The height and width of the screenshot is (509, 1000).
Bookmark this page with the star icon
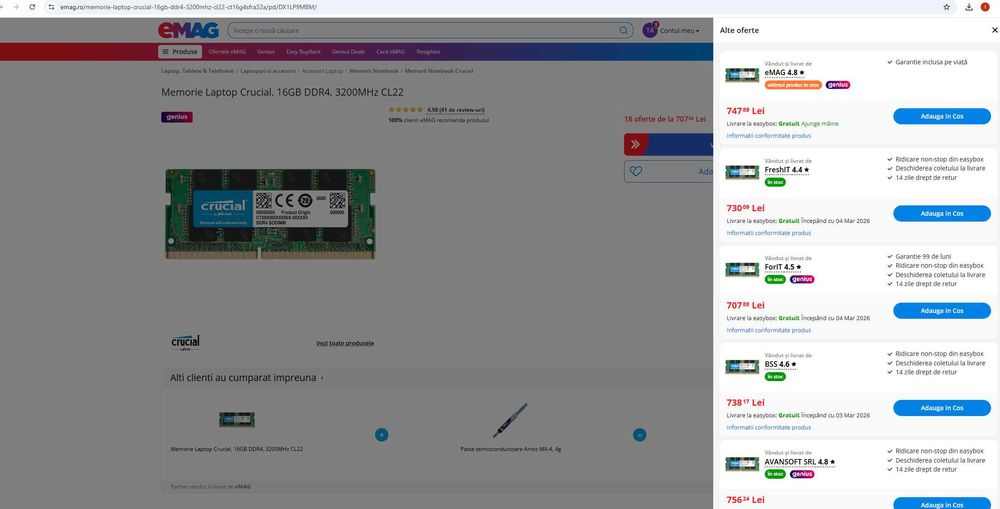[946, 7]
